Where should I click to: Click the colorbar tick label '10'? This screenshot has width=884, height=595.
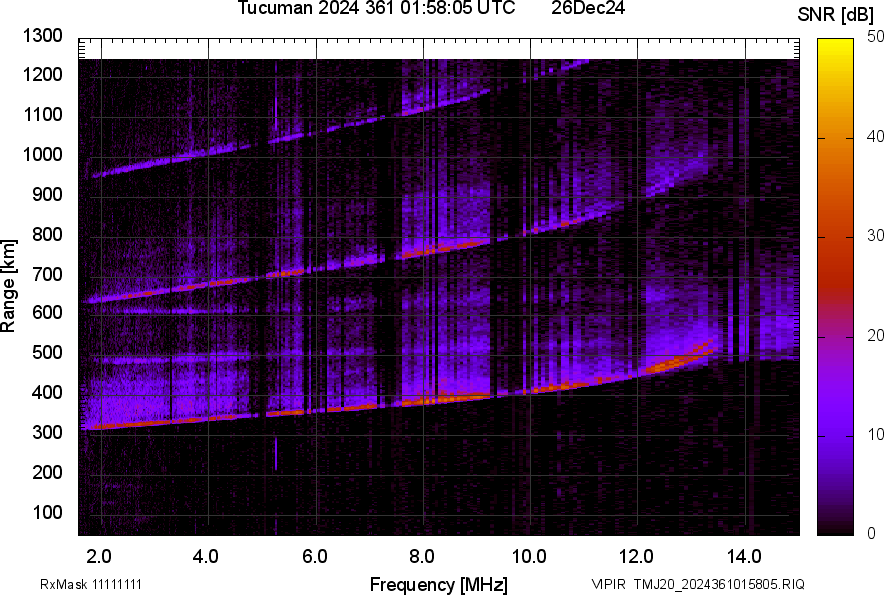click(876, 435)
